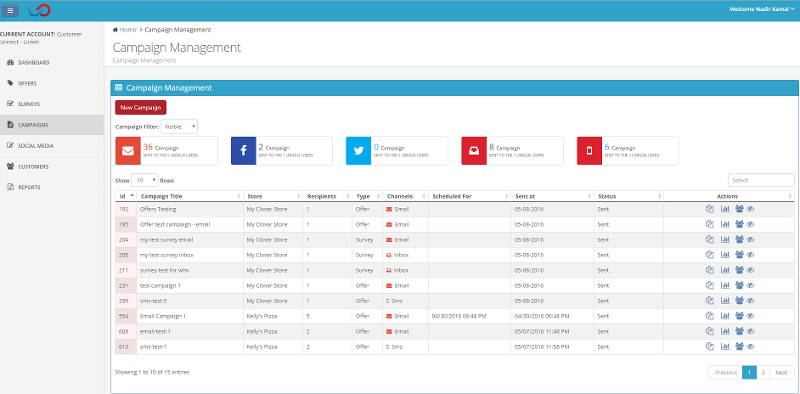Go to Dashboard in the sidebar
The width and height of the screenshot is (800, 394).
(52, 62)
